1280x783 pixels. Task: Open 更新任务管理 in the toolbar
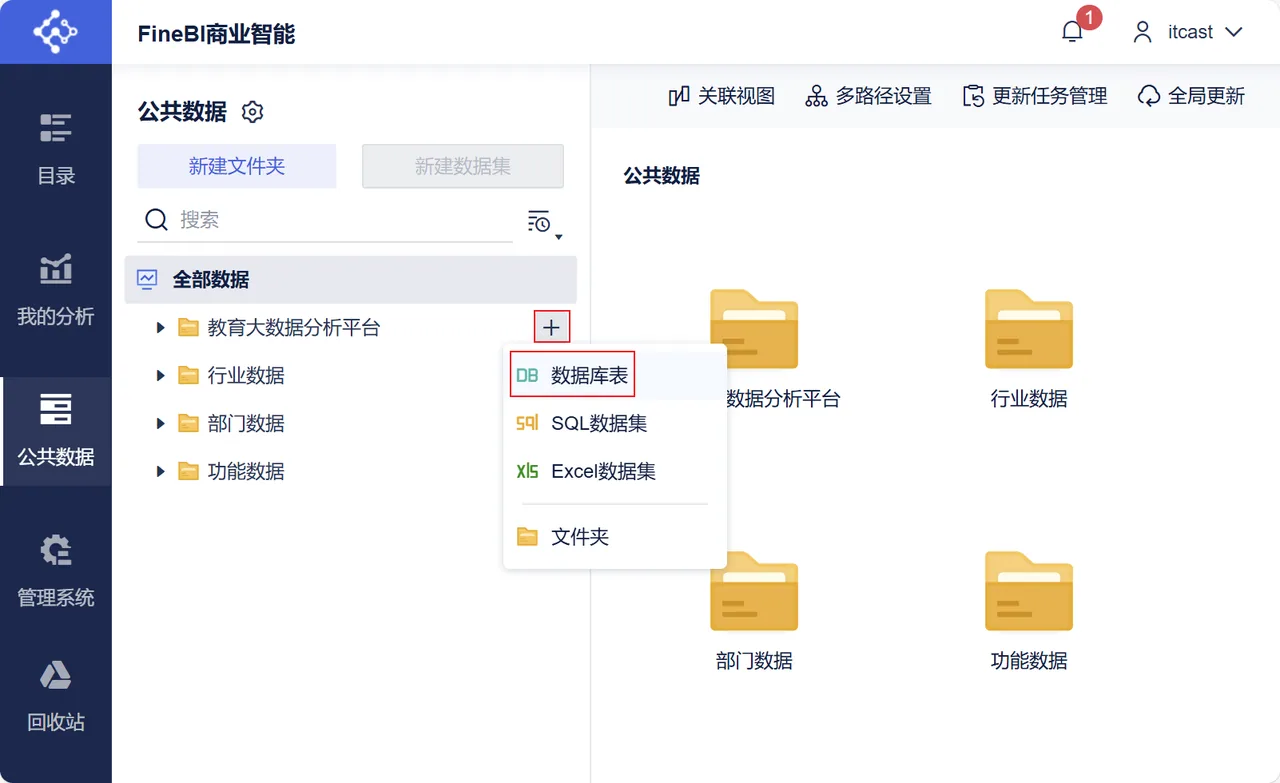point(1035,96)
